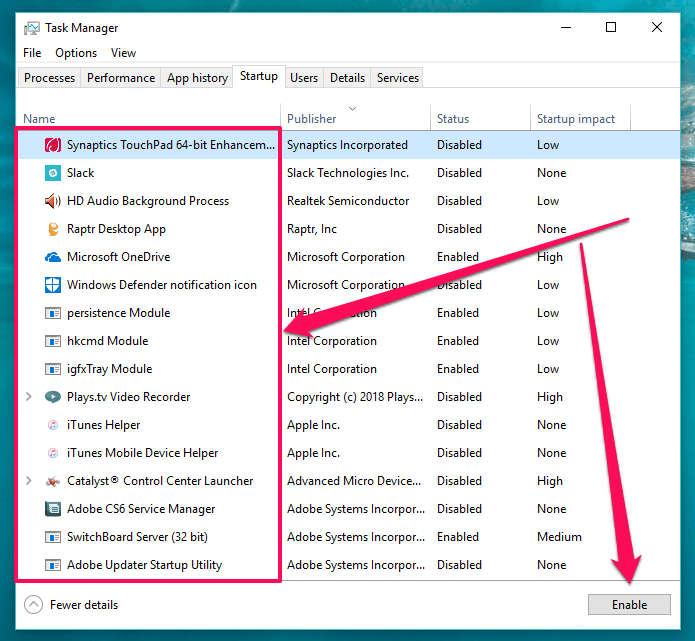
Task: Click Synaptics Incorporated publisher cell
Action: 347,145
